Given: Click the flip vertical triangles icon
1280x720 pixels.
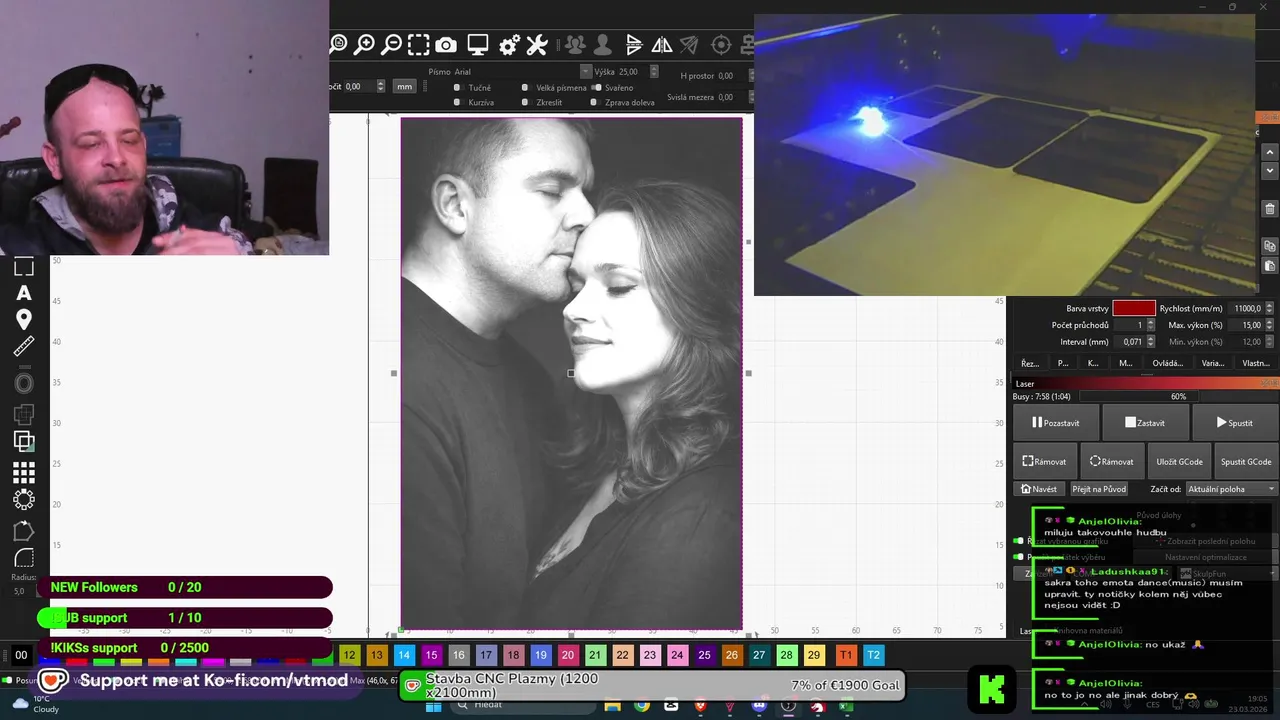Looking at the screenshot, I should [634, 45].
